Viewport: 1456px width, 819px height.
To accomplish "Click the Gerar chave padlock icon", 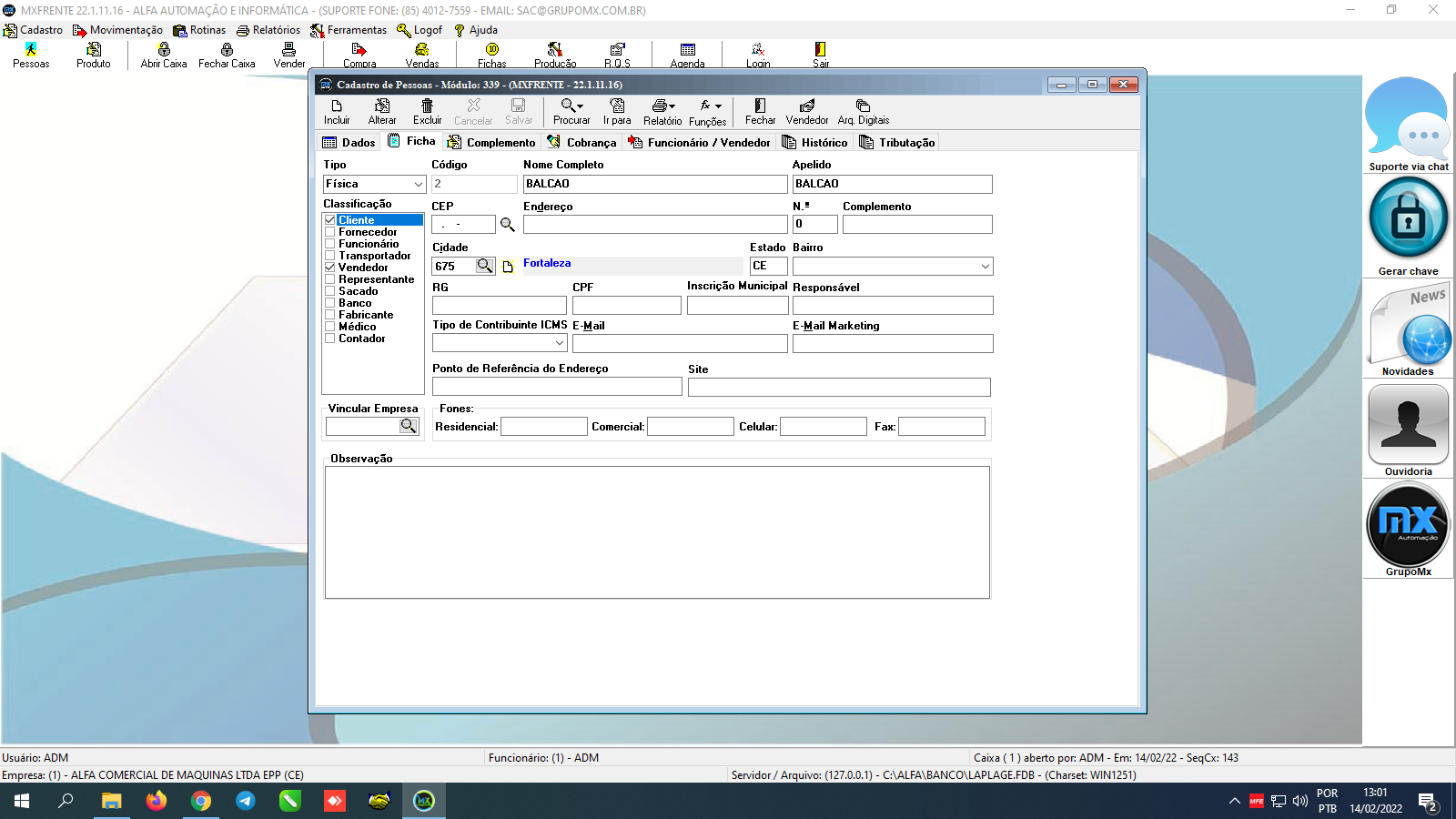I will (1408, 219).
